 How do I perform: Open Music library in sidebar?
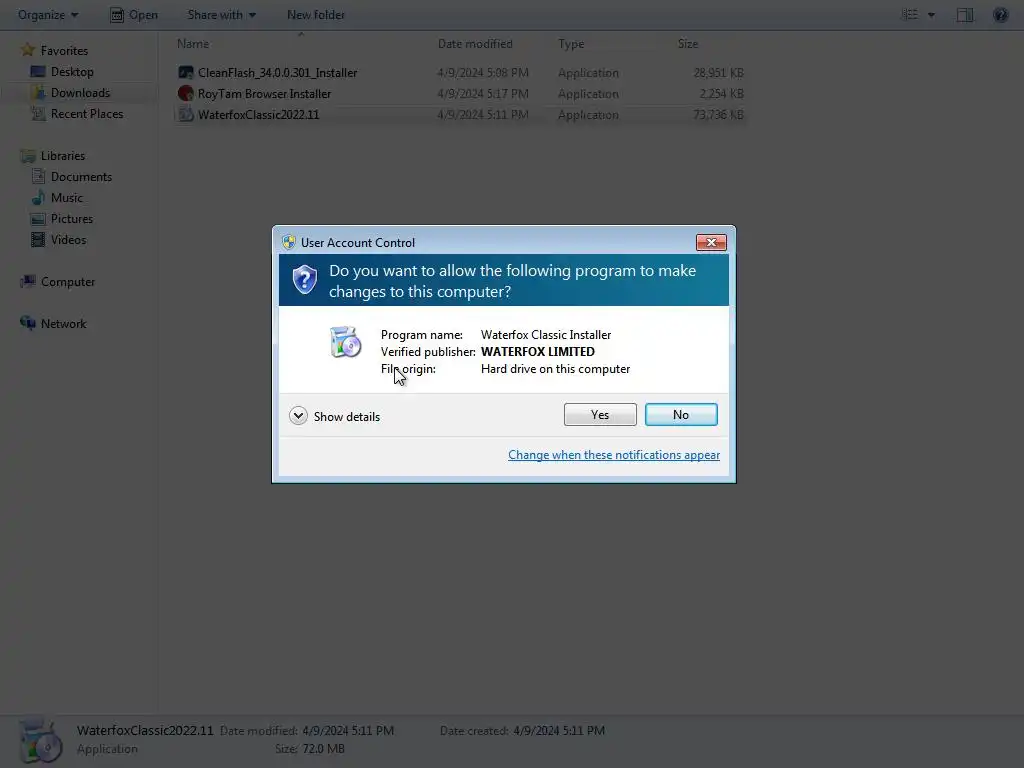pos(67,197)
